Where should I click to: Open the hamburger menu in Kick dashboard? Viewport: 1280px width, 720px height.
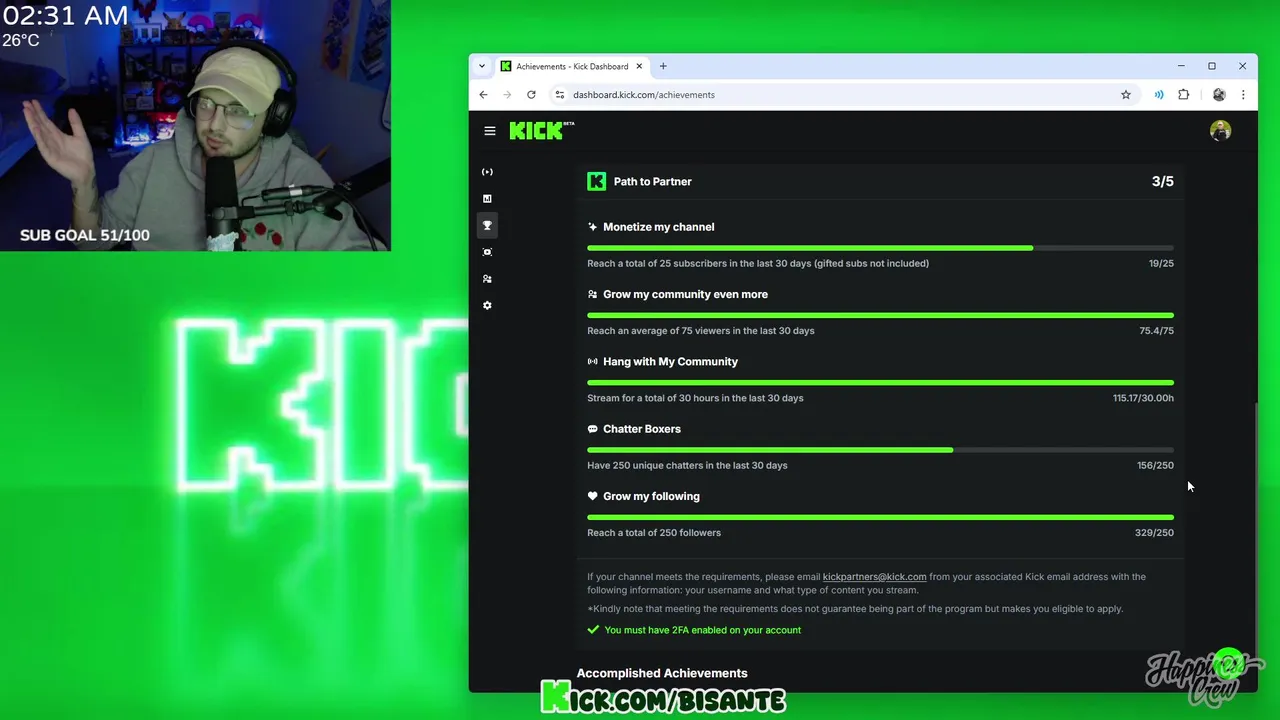coord(490,131)
